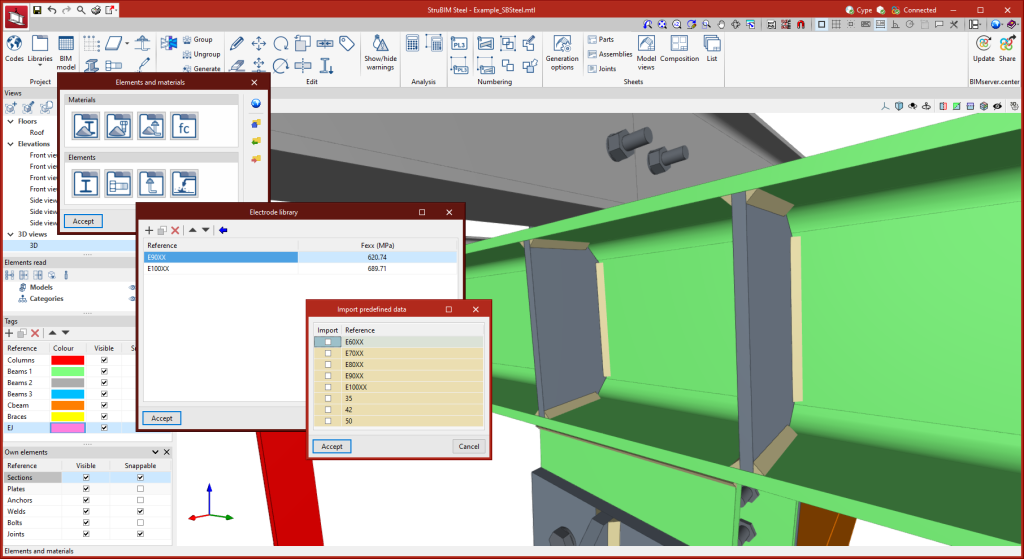The image size is (1024, 559).
Task: Collapse the Floors tree node
Action: point(10,121)
